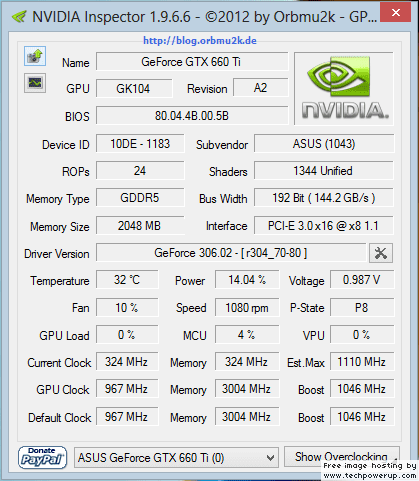The image size is (419, 481).
Task: Select Default Clock row Memory 3004 MHz
Action: [x=247, y=417]
